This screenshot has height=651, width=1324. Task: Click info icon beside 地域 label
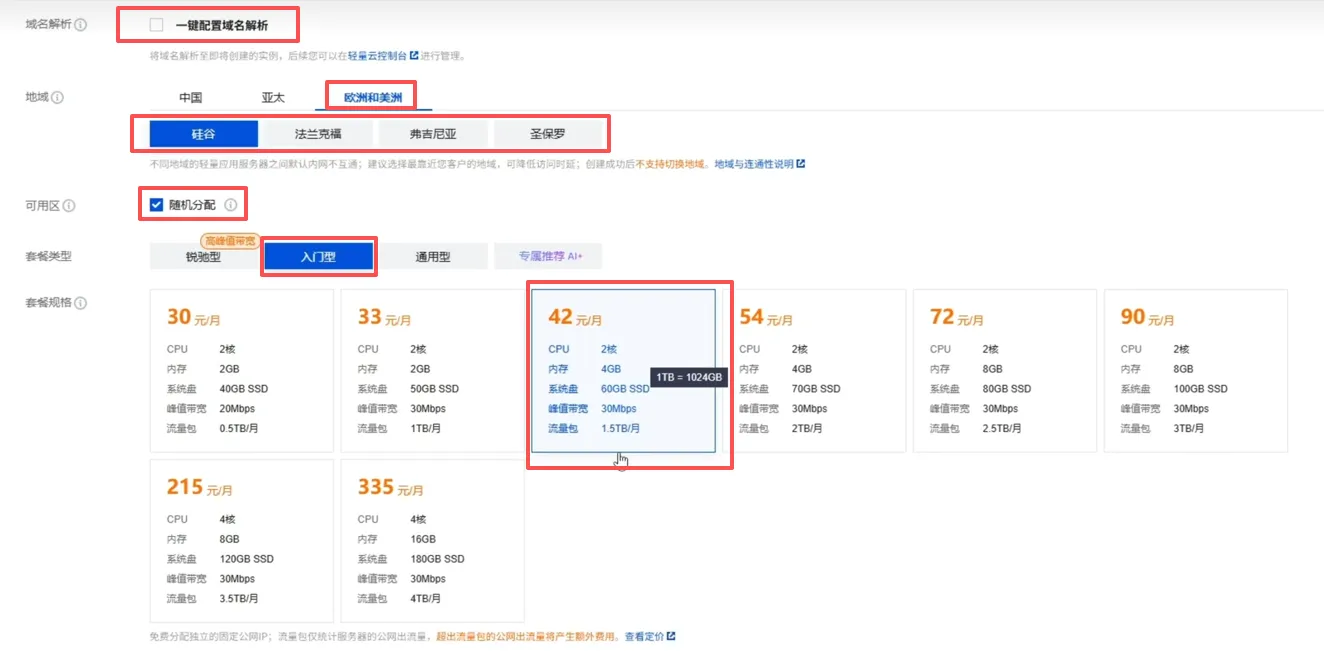tap(57, 98)
